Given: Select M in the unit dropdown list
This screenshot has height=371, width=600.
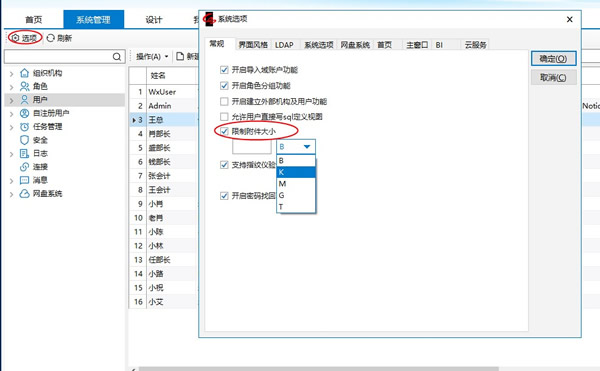Looking at the screenshot, I should click(x=296, y=184).
